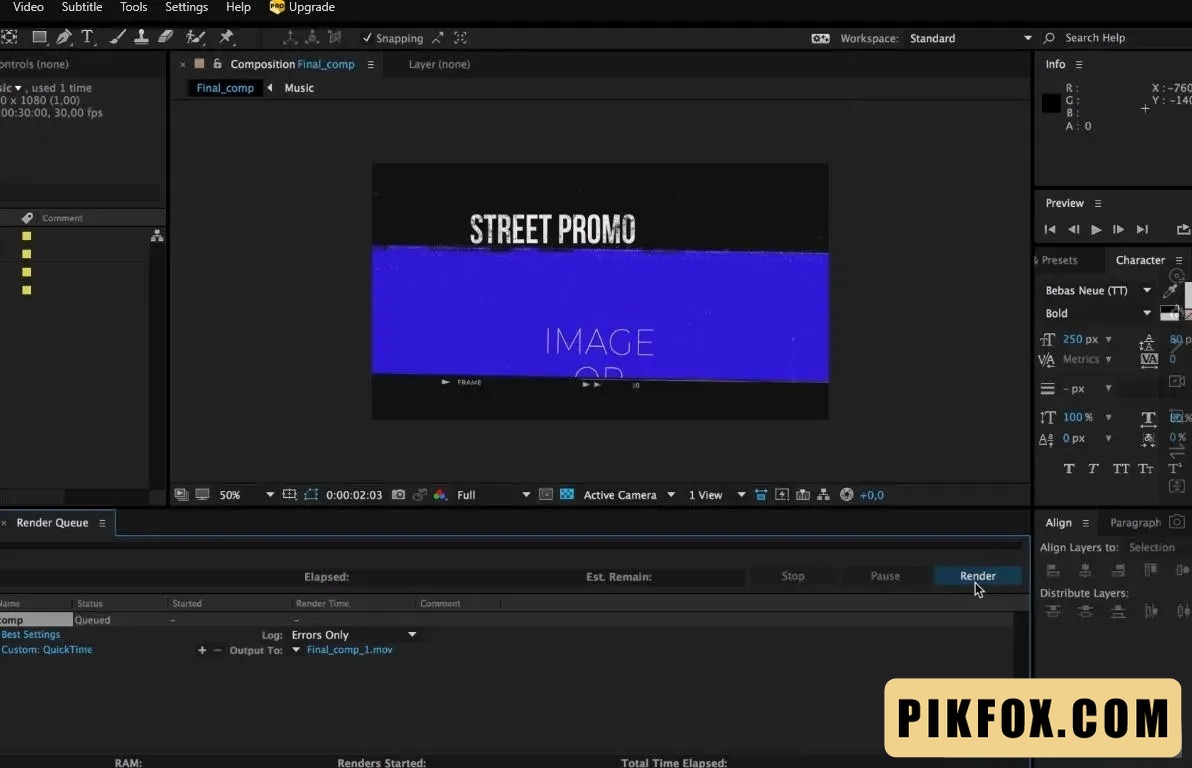Screen dimensions: 1192x768
Task: Toggle the Snapping checkbox
Action: click(367, 37)
